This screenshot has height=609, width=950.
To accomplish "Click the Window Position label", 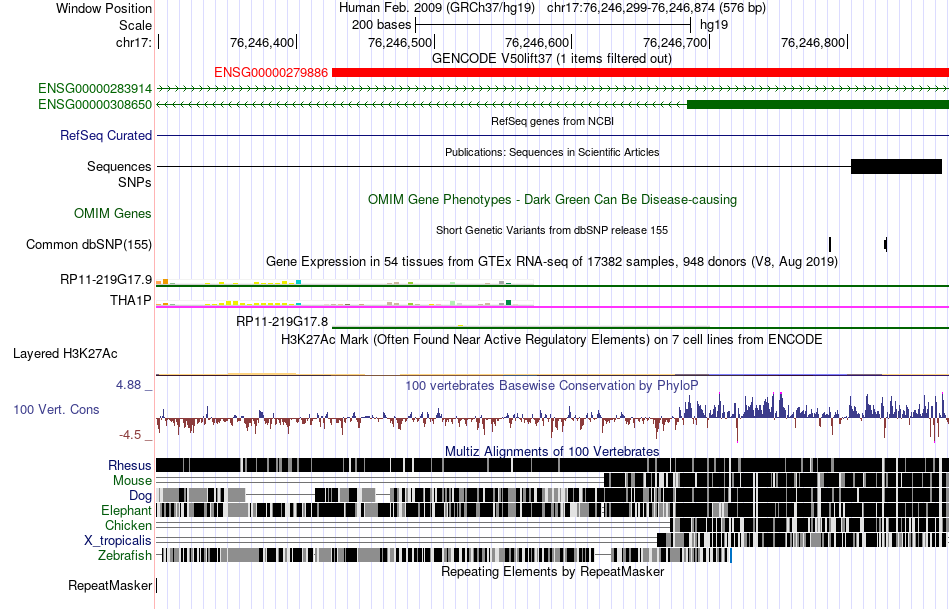I will tap(104, 8).
